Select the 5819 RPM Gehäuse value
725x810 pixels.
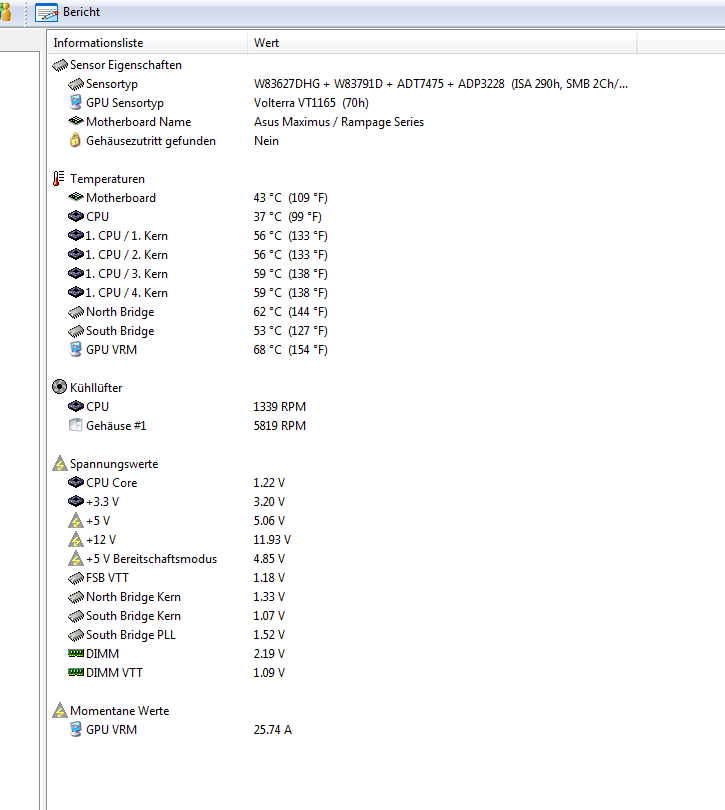point(280,426)
